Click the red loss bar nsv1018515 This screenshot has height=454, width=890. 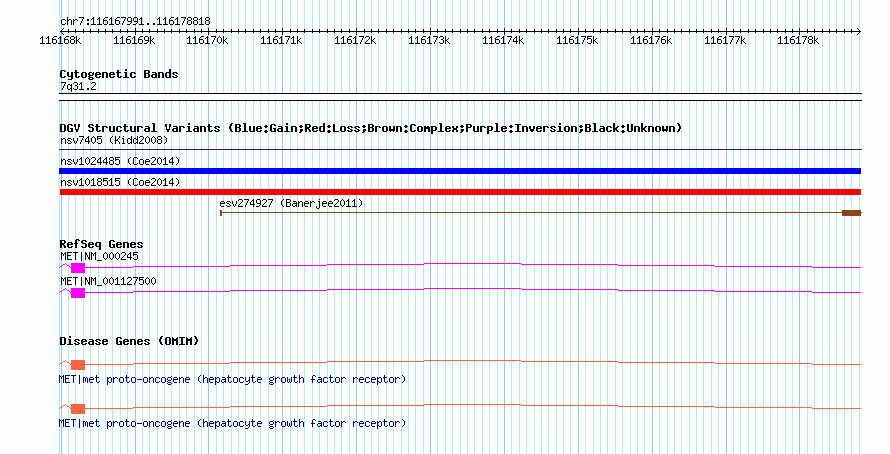point(460,192)
